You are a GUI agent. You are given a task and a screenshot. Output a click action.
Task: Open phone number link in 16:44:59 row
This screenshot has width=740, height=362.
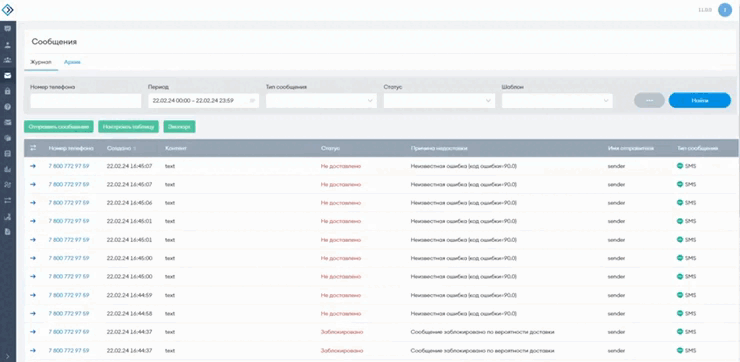(x=68, y=295)
